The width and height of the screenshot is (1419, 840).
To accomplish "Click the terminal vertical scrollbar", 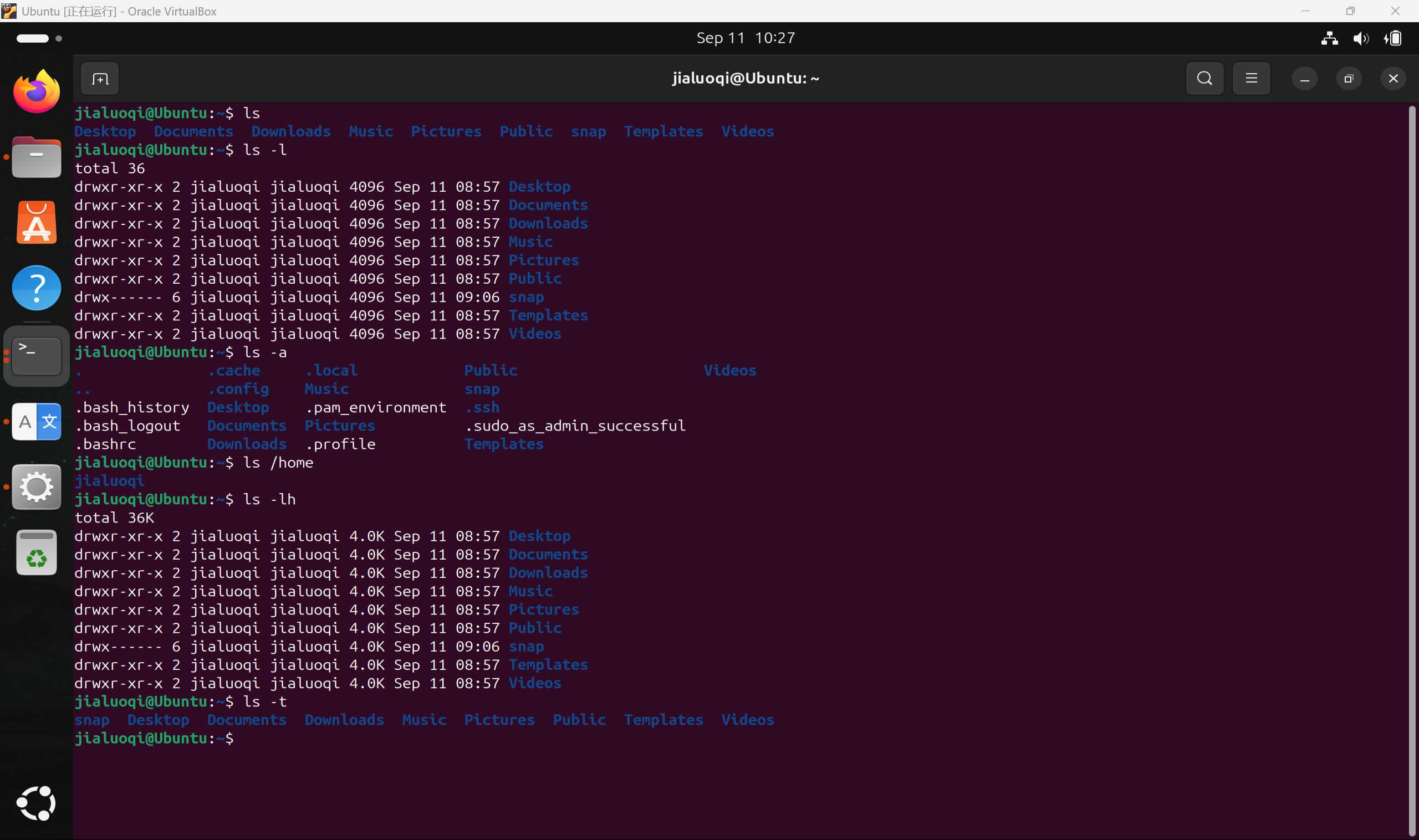I will click(x=1411, y=470).
